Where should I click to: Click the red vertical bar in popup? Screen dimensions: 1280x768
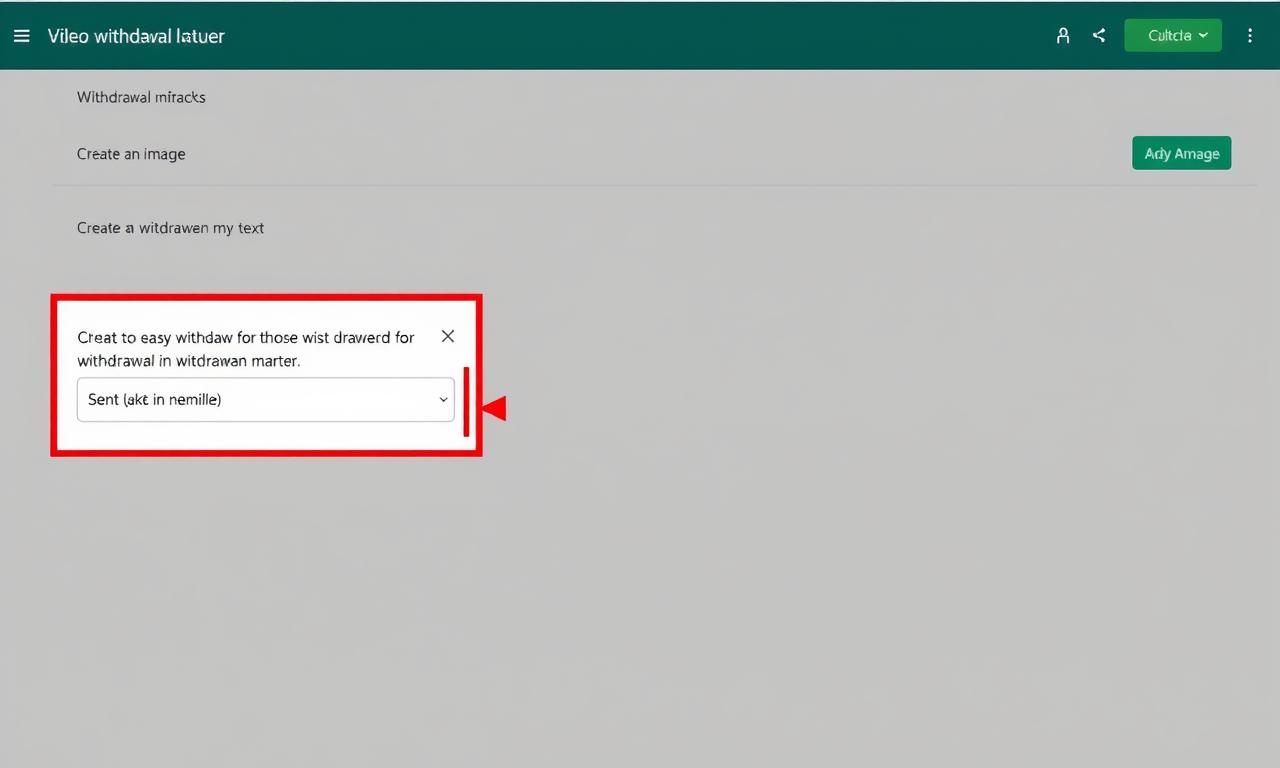[x=466, y=401]
